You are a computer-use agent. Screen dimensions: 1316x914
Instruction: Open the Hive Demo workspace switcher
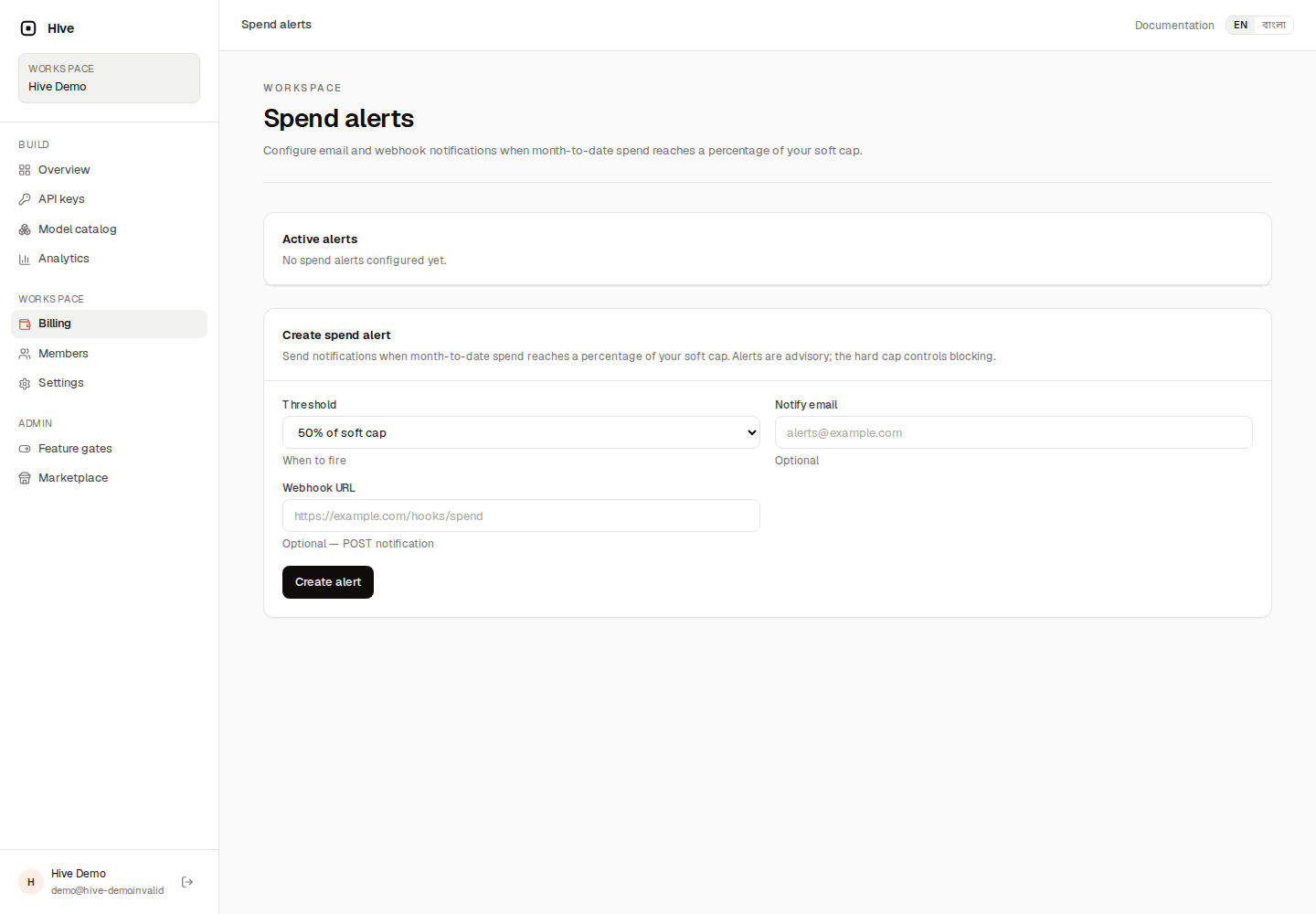pos(109,78)
